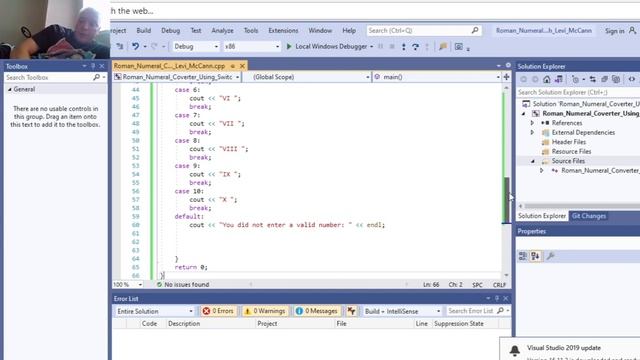Collapse the General group in Toolbox
Screen dimensions: 640x360
tap(10, 89)
